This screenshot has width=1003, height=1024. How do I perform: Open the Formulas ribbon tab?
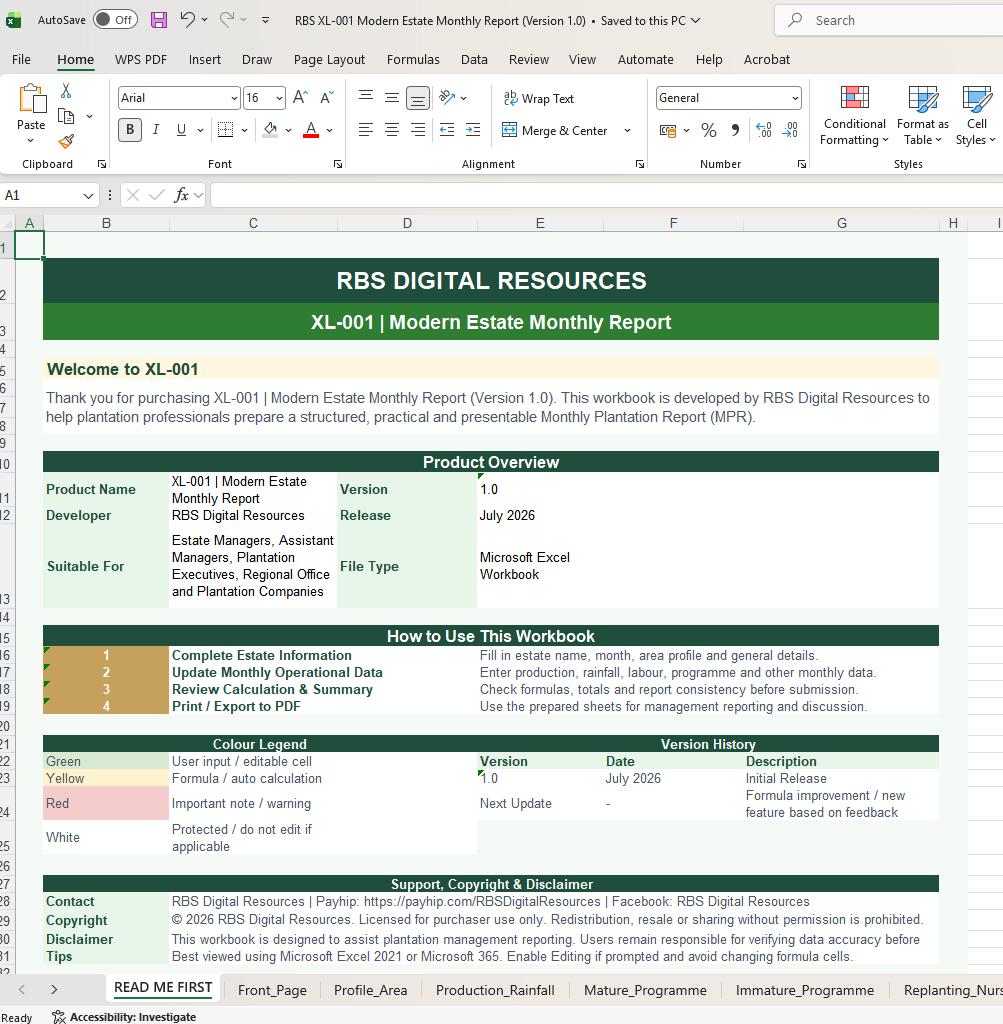point(413,59)
